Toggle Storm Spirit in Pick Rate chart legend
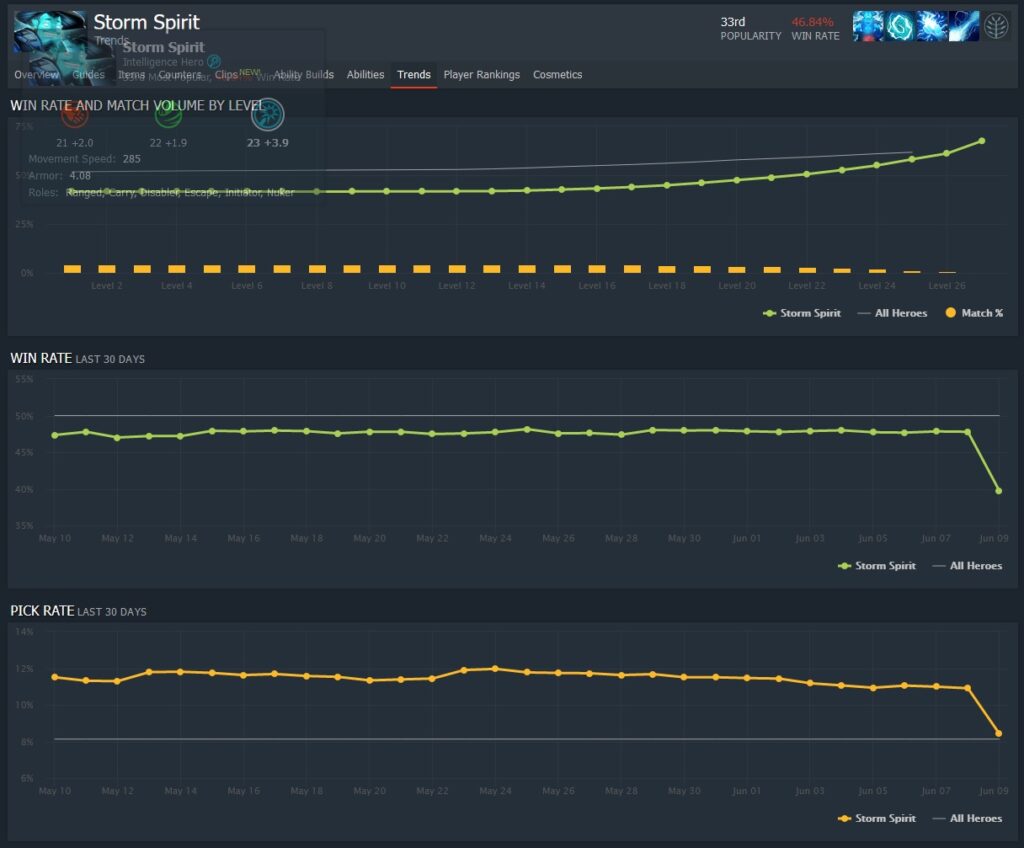Image resolution: width=1024 pixels, height=848 pixels. pyautogui.click(x=876, y=818)
